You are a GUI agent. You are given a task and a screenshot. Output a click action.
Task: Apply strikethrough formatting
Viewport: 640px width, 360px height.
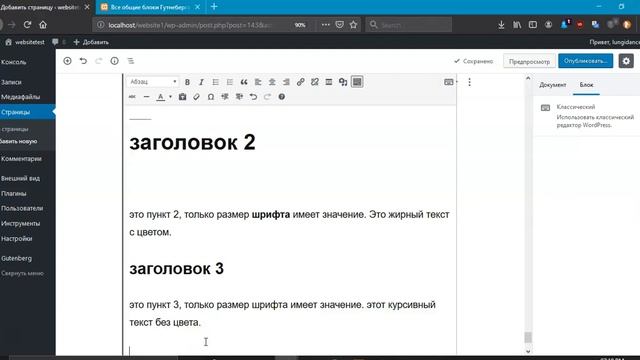(132, 97)
